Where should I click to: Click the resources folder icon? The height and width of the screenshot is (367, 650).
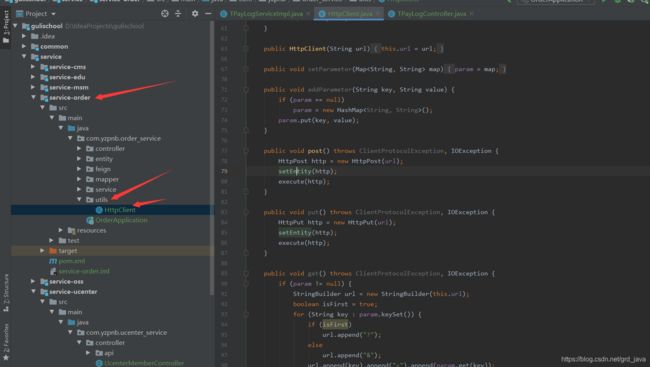(72, 231)
